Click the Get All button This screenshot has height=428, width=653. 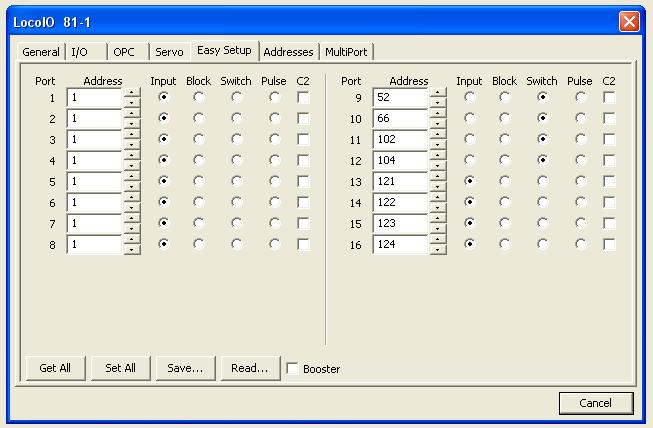coord(55,368)
